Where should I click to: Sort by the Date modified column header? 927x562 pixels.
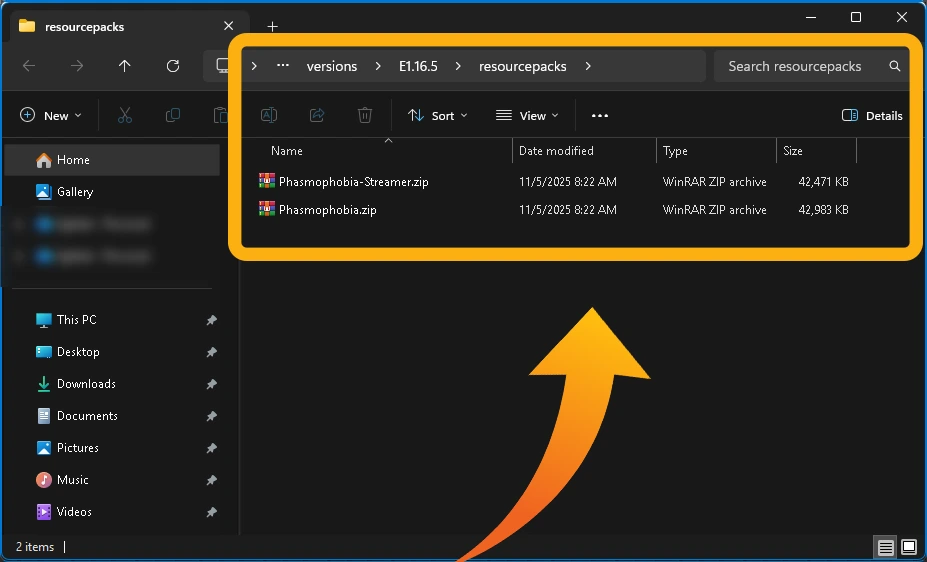pyautogui.click(x=556, y=151)
